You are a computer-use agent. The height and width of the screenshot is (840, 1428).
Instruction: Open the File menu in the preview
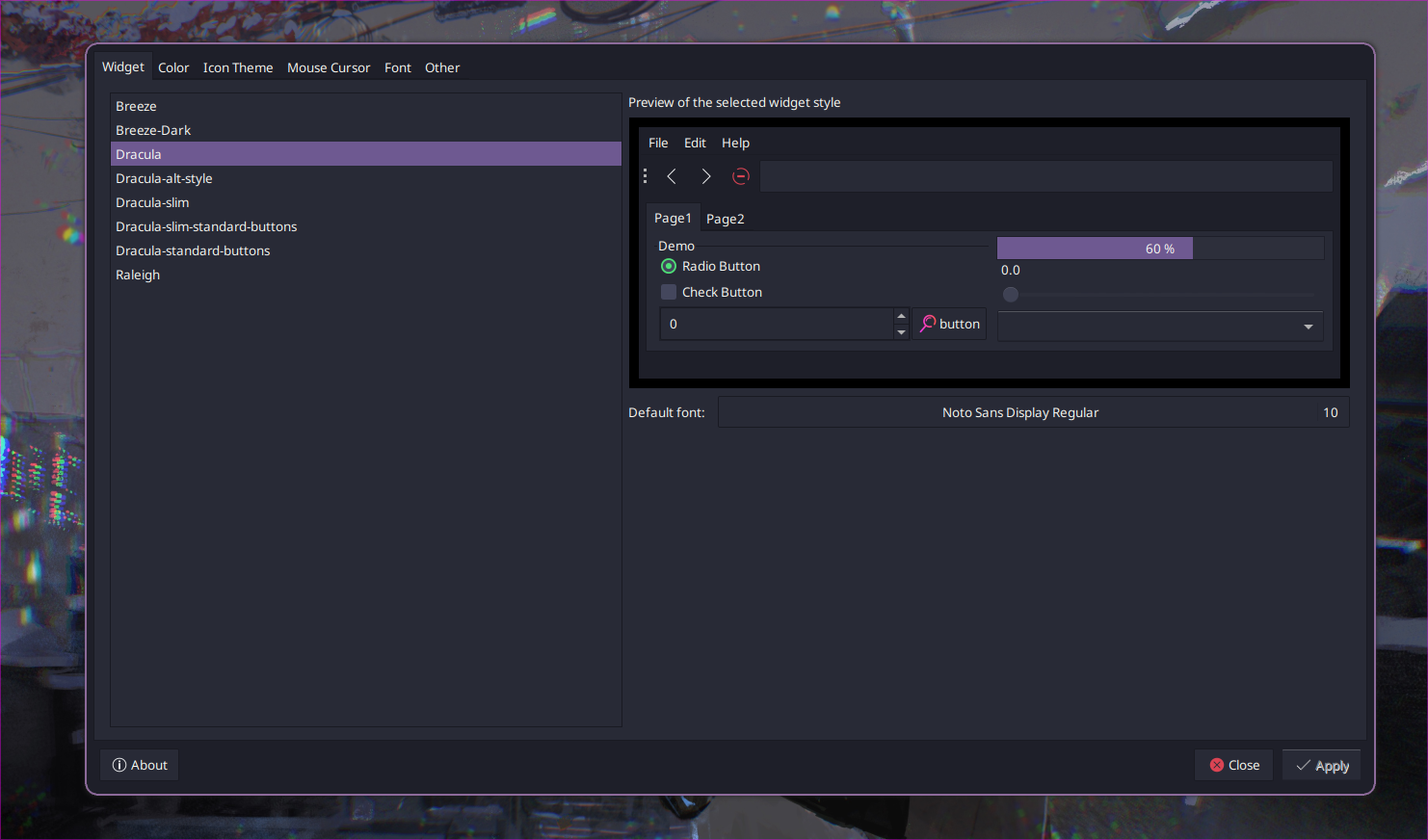tap(658, 143)
